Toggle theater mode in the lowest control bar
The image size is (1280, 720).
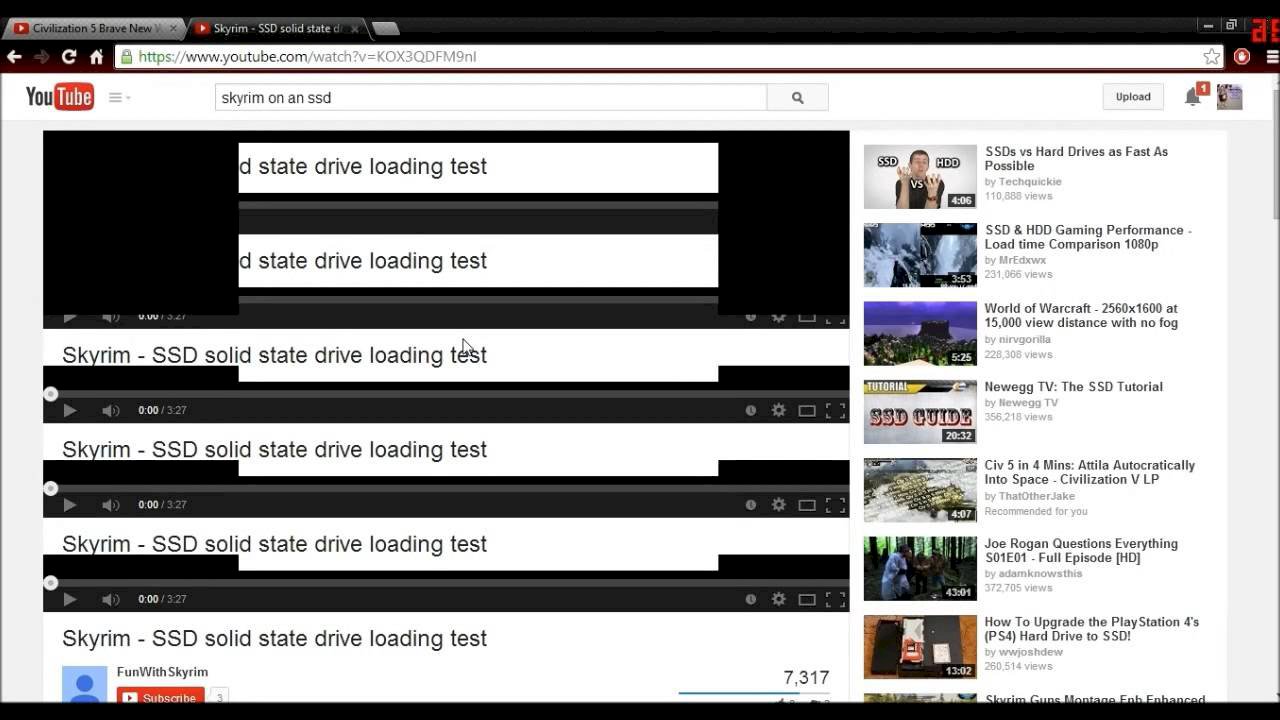pyautogui.click(x=807, y=599)
